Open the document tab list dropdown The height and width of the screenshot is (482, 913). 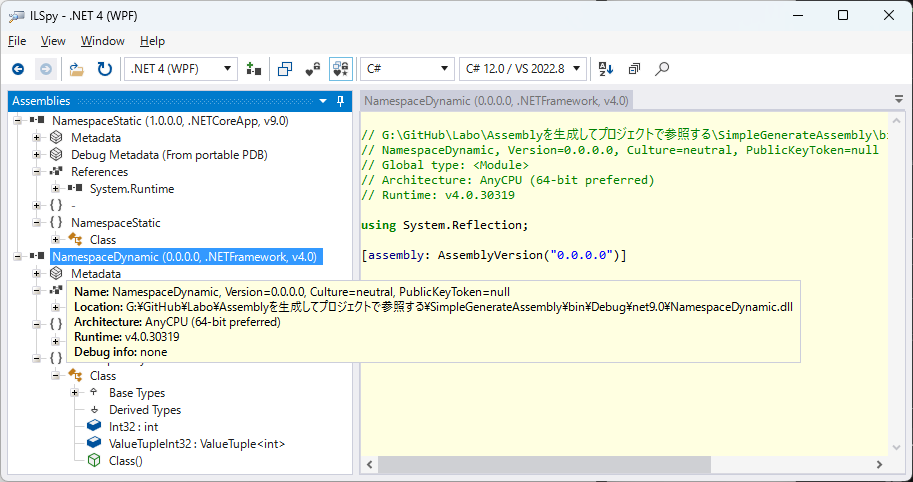click(x=899, y=100)
